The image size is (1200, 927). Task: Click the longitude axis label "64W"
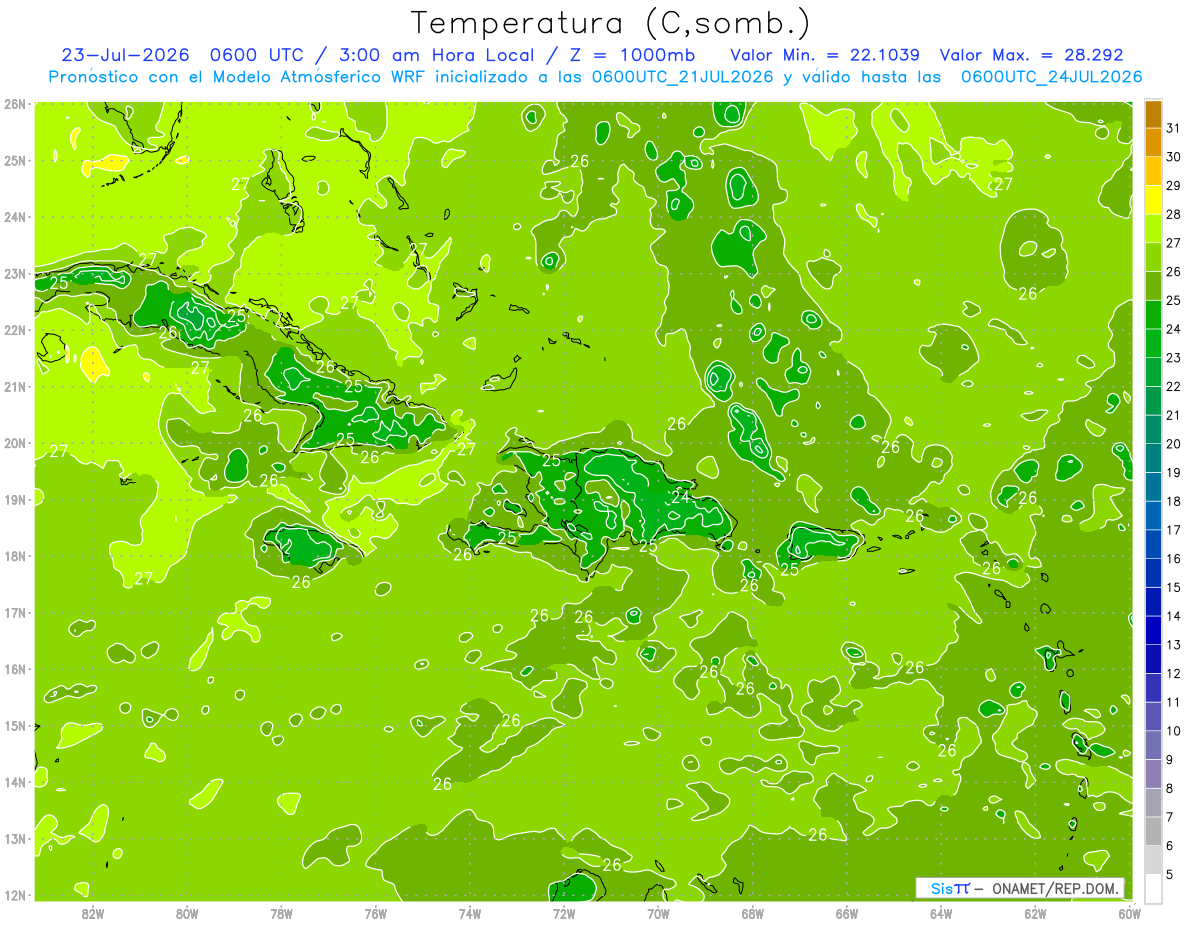(941, 912)
